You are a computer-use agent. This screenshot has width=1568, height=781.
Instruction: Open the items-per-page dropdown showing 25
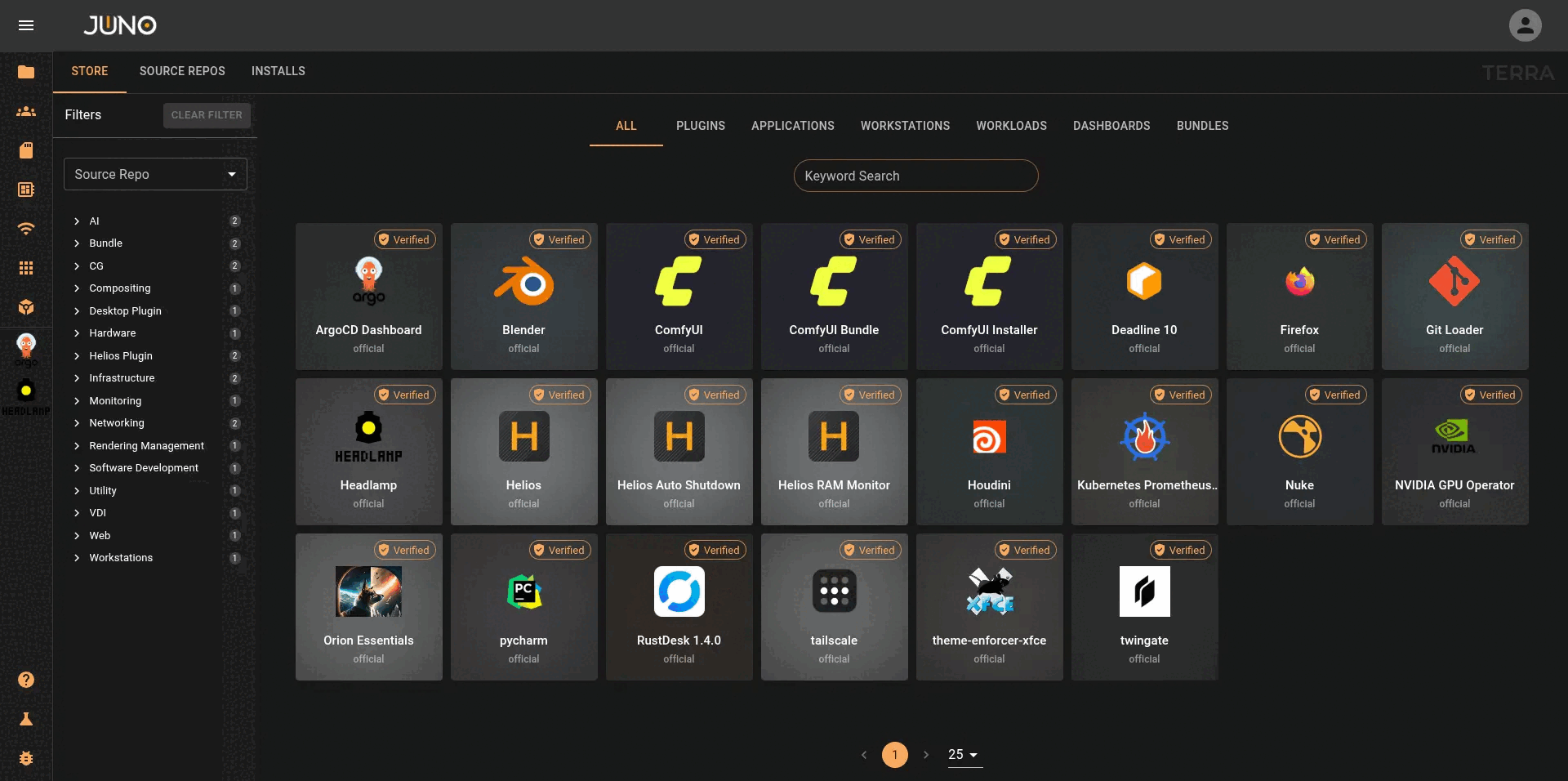[963, 755]
